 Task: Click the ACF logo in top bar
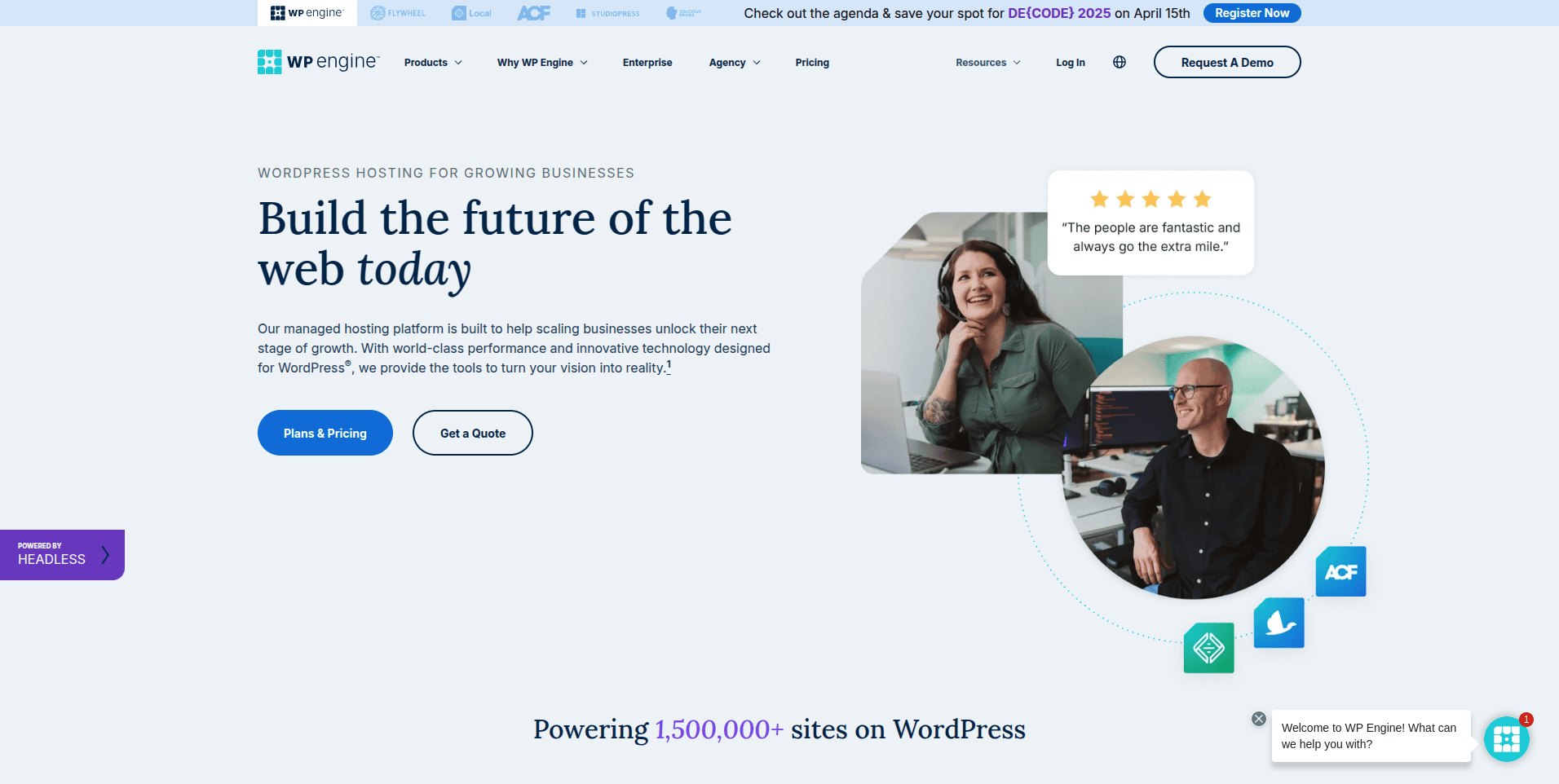click(x=533, y=13)
